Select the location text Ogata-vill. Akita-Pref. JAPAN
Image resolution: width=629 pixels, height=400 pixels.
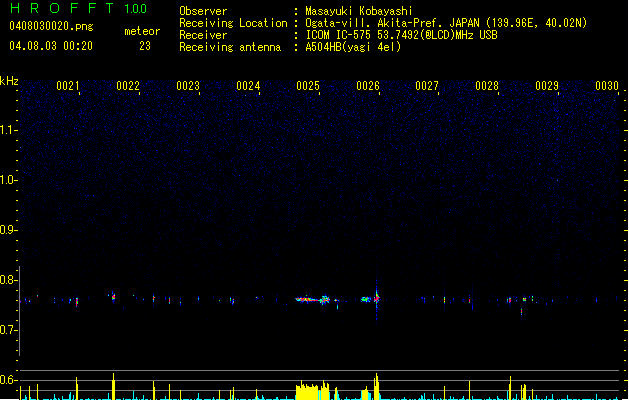(392, 23)
